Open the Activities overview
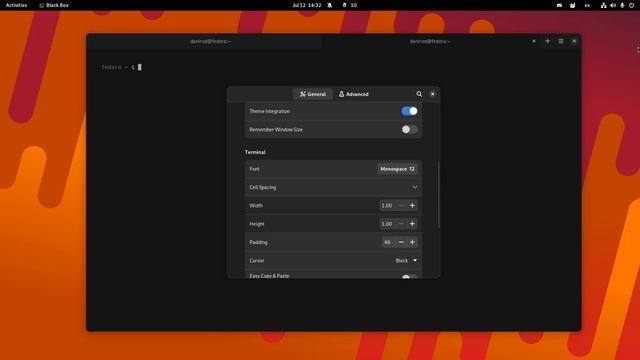640x360 pixels. [16, 5]
